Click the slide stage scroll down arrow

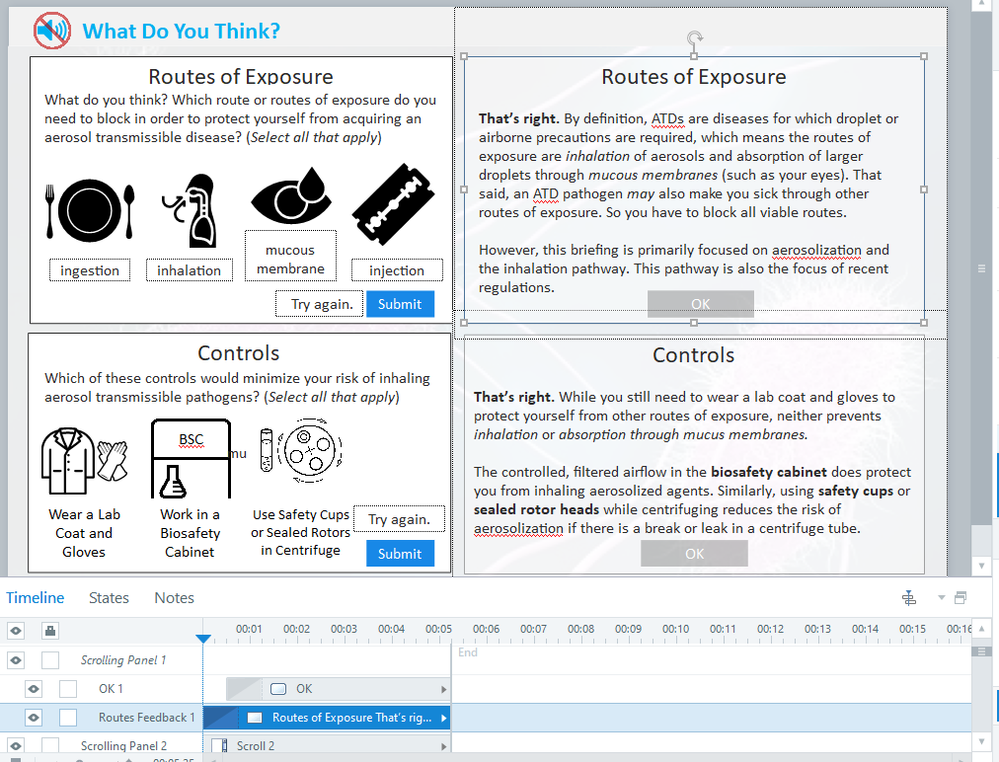[x=981, y=565]
